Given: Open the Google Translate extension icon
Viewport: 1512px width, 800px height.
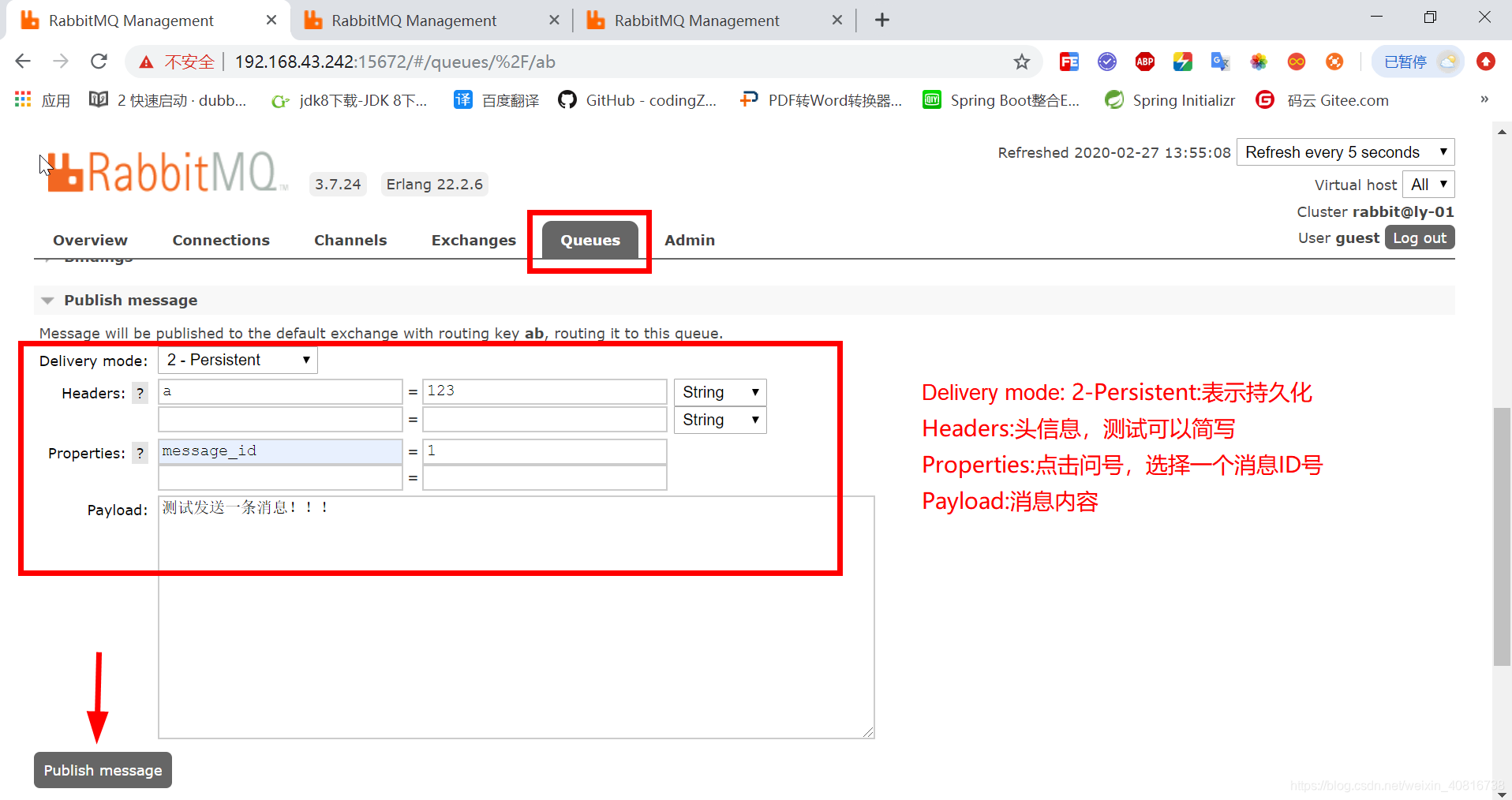Looking at the screenshot, I should pyautogui.click(x=1221, y=62).
